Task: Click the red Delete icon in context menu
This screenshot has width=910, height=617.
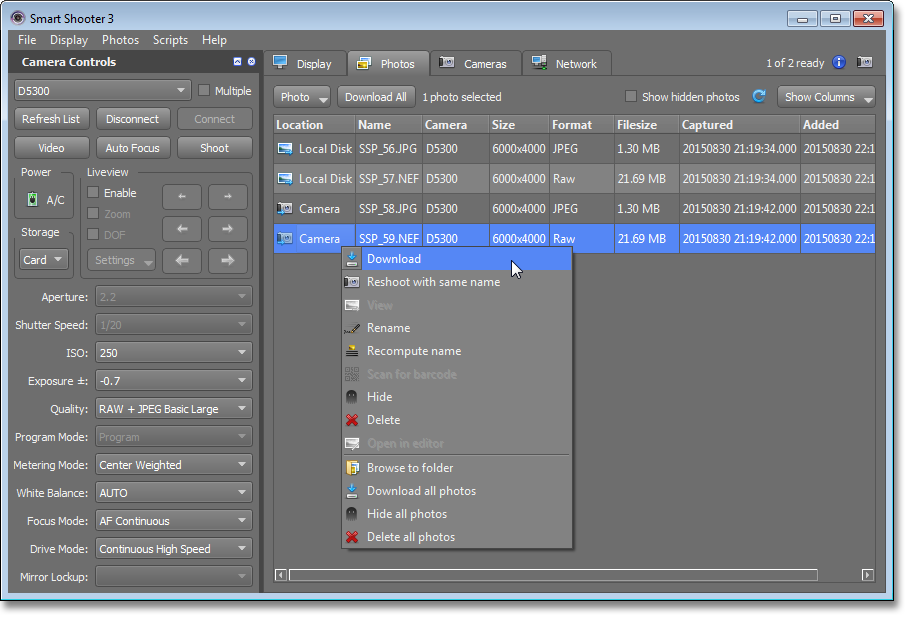Action: click(352, 421)
